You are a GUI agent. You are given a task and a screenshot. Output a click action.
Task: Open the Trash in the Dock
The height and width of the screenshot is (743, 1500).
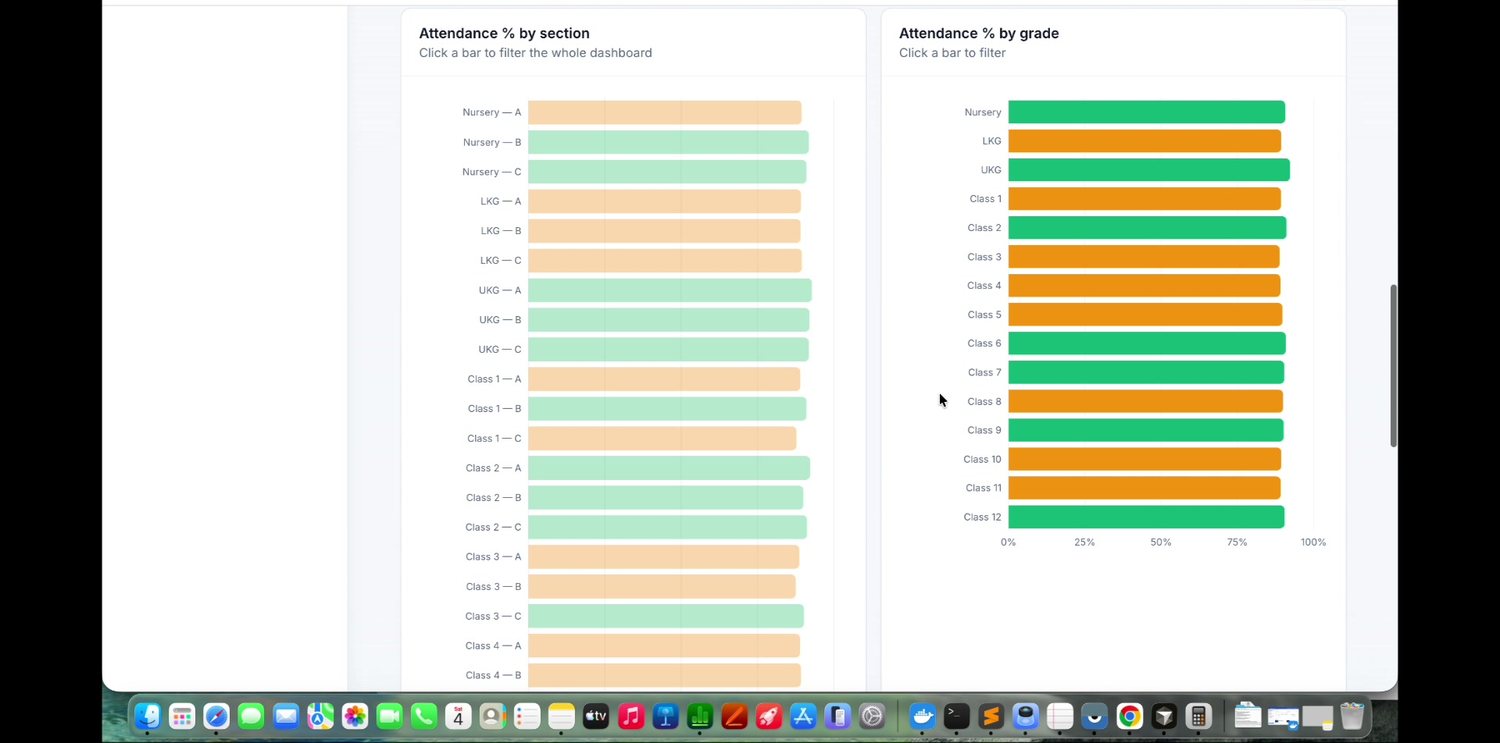pyautogui.click(x=1352, y=716)
